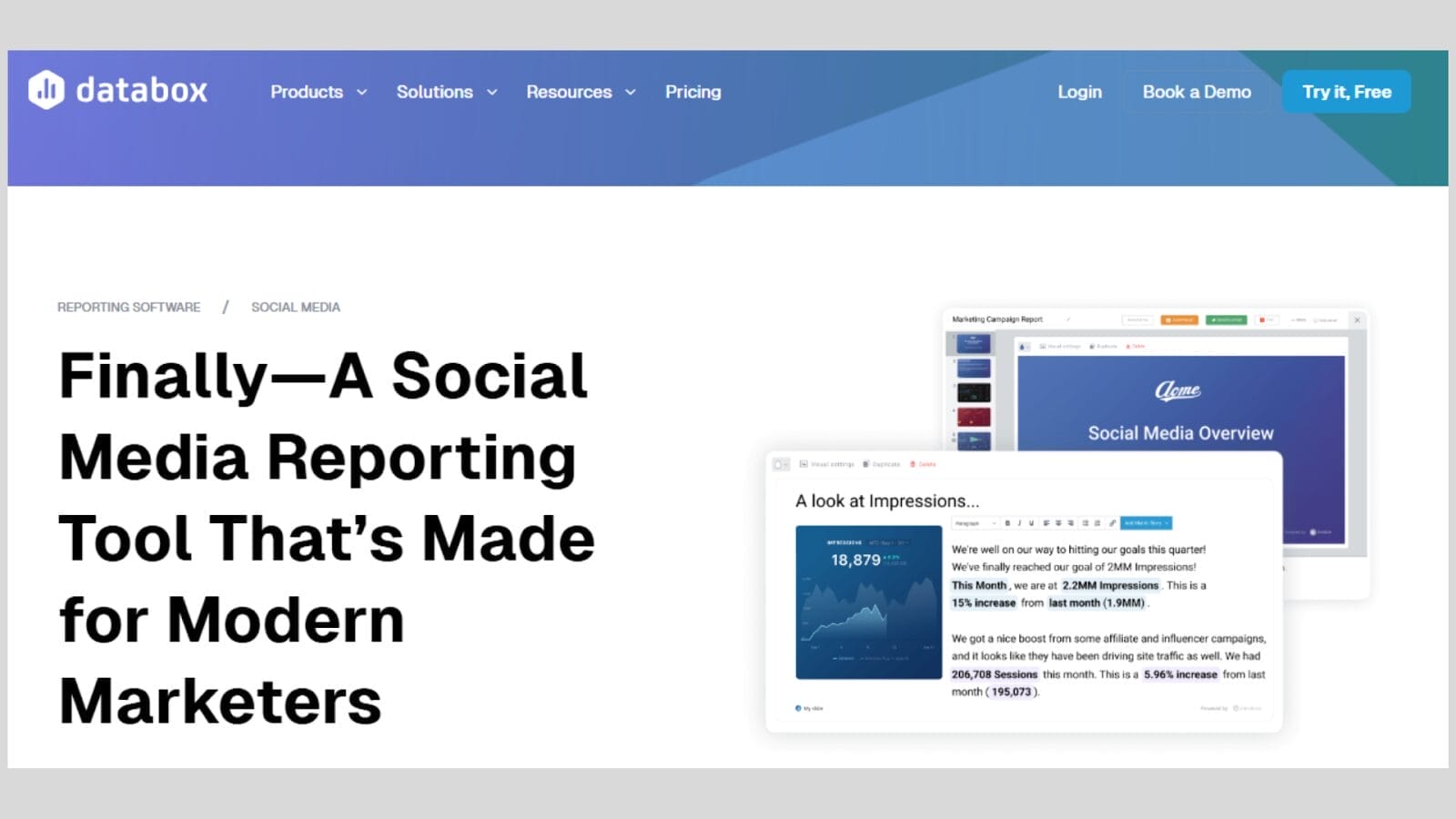The width and height of the screenshot is (1456, 819).
Task: Align text to the center
Action: point(1057,523)
